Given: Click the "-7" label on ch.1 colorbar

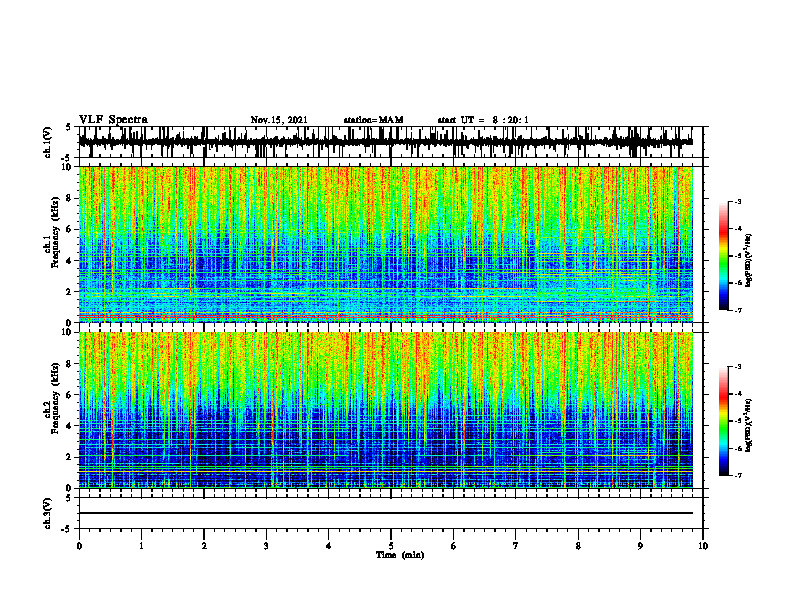Looking at the screenshot, I should [x=738, y=310].
